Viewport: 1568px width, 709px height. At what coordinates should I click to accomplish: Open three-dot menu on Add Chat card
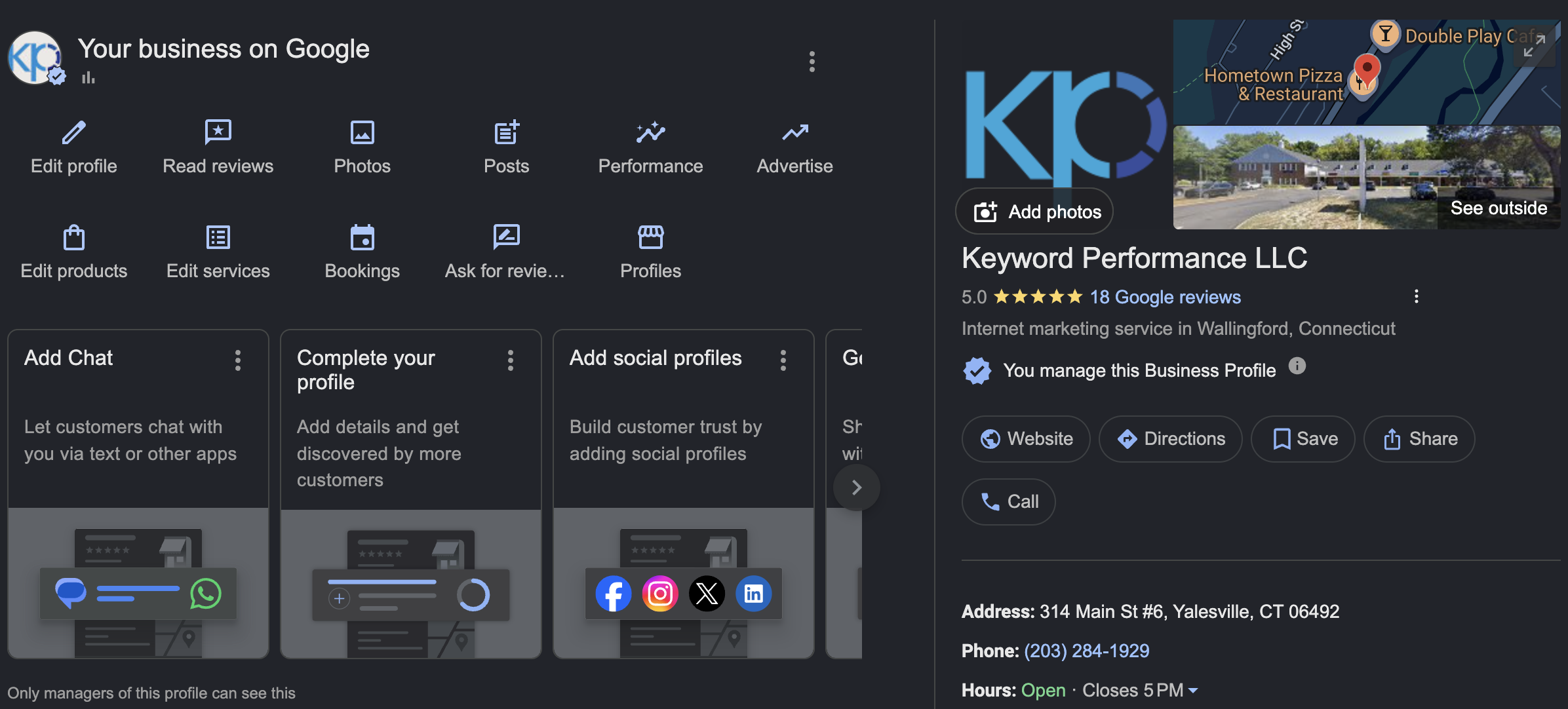[x=238, y=360]
